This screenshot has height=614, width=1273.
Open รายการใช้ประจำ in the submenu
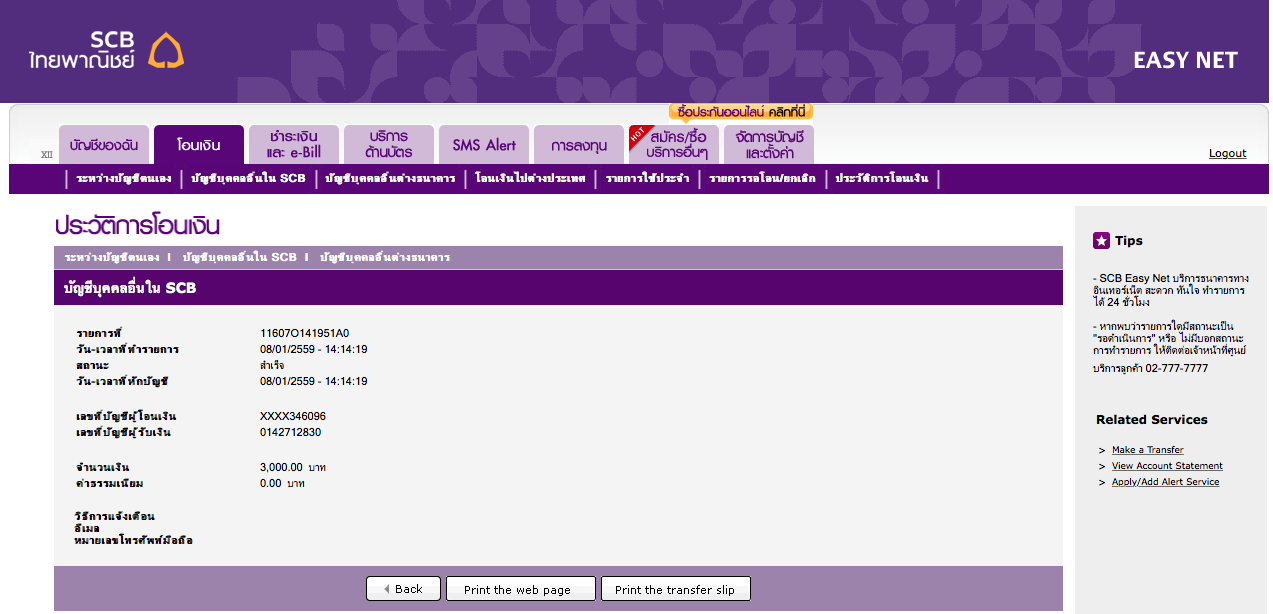[647, 179]
